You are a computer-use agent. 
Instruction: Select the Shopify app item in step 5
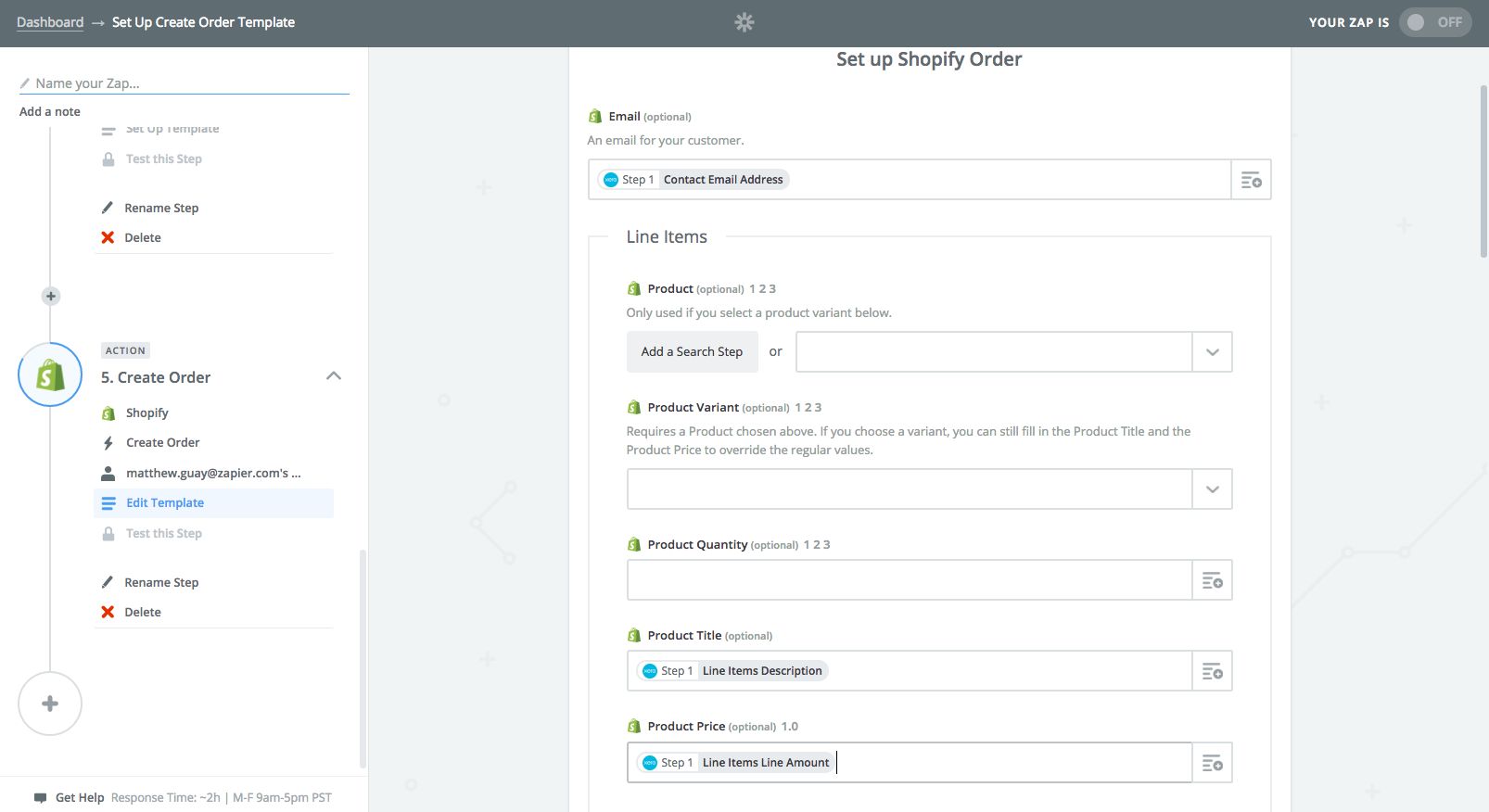(147, 412)
